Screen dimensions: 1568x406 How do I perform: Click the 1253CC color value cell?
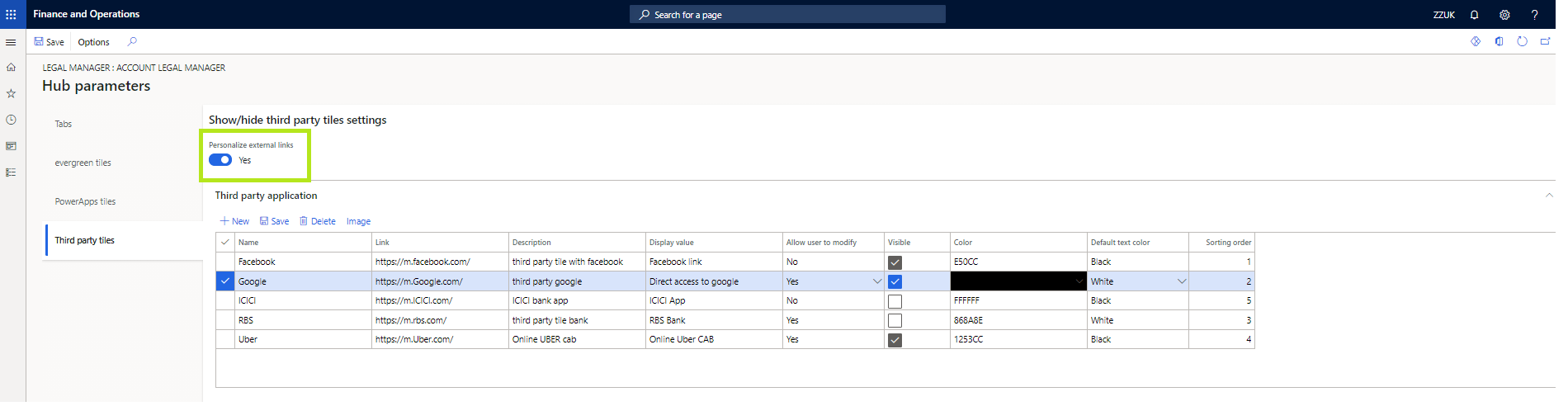[1018, 339]
